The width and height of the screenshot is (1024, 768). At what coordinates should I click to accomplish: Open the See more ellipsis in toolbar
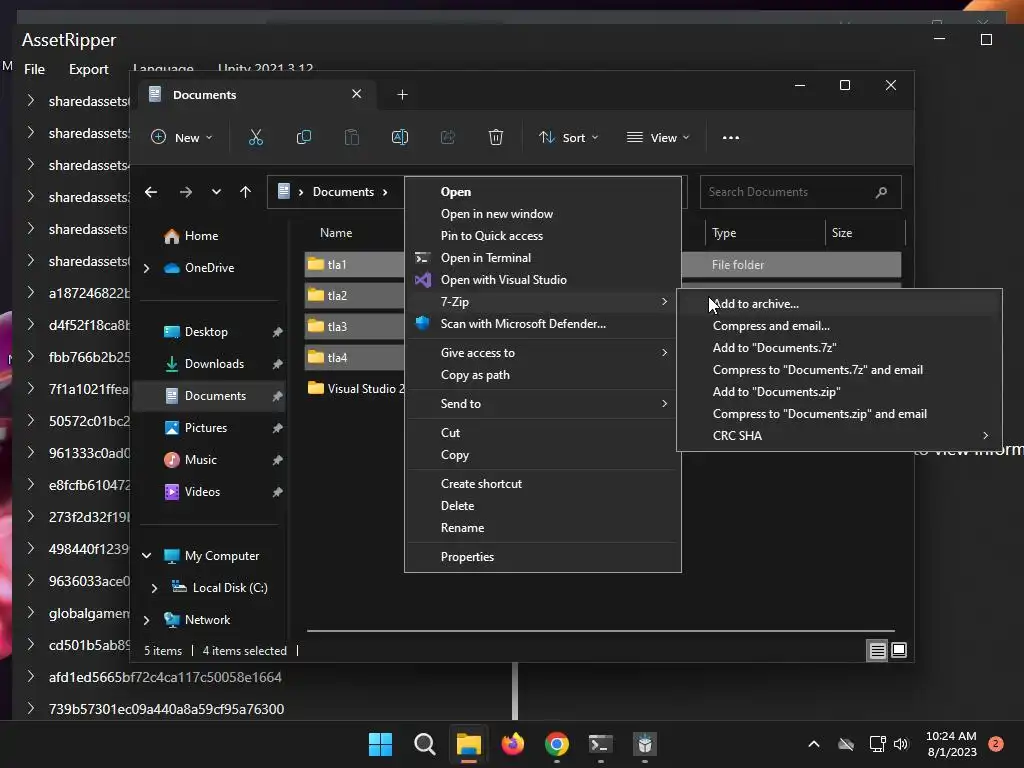tap(731, 137)
